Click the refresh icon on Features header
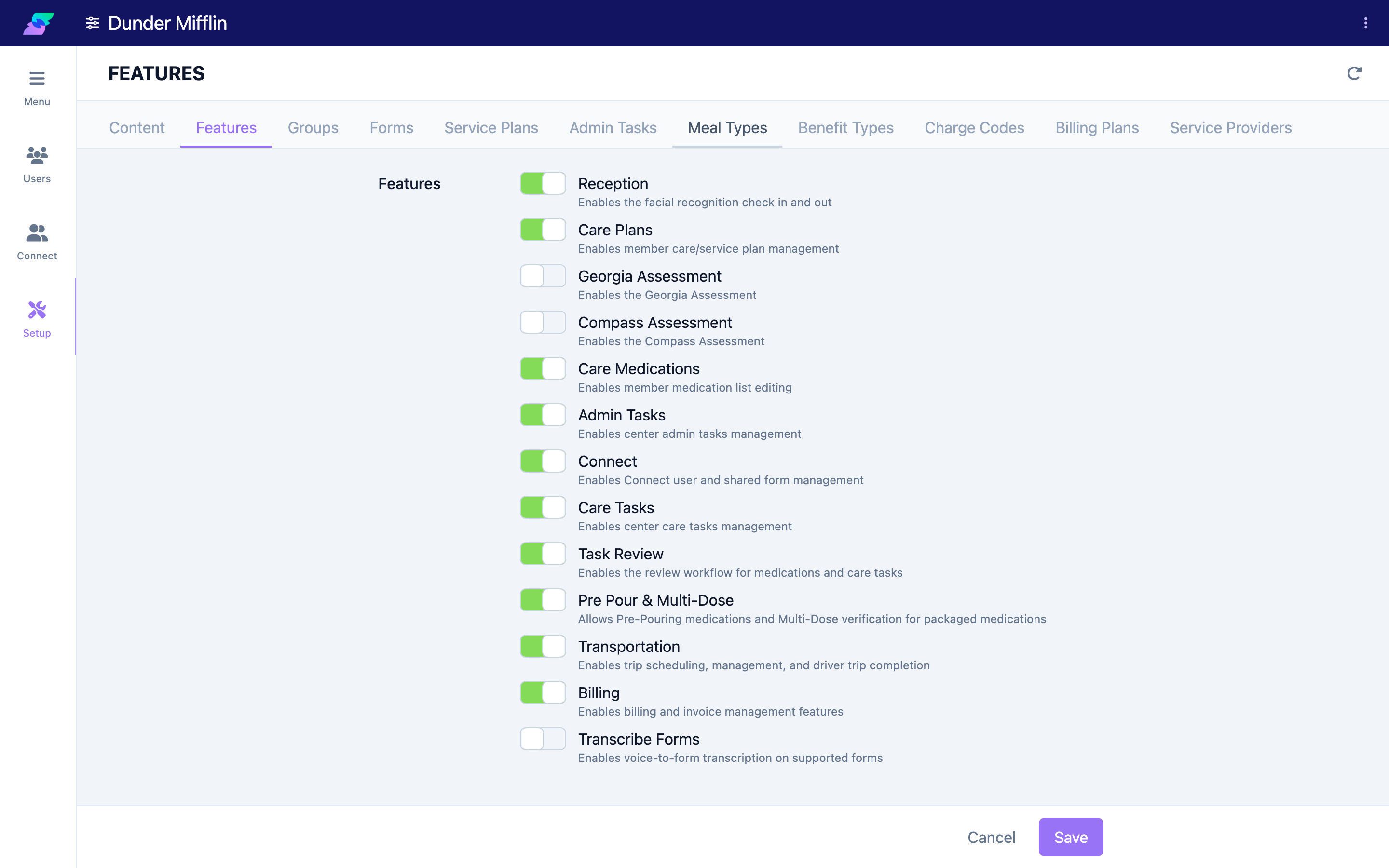Viewport: 1389px width, 868px height. [1354, 73]
